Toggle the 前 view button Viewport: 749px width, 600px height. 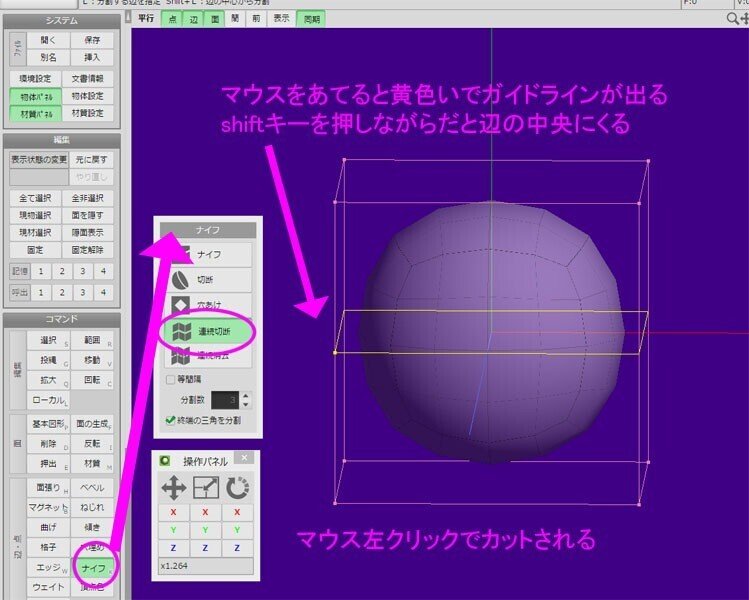point(256,19)
